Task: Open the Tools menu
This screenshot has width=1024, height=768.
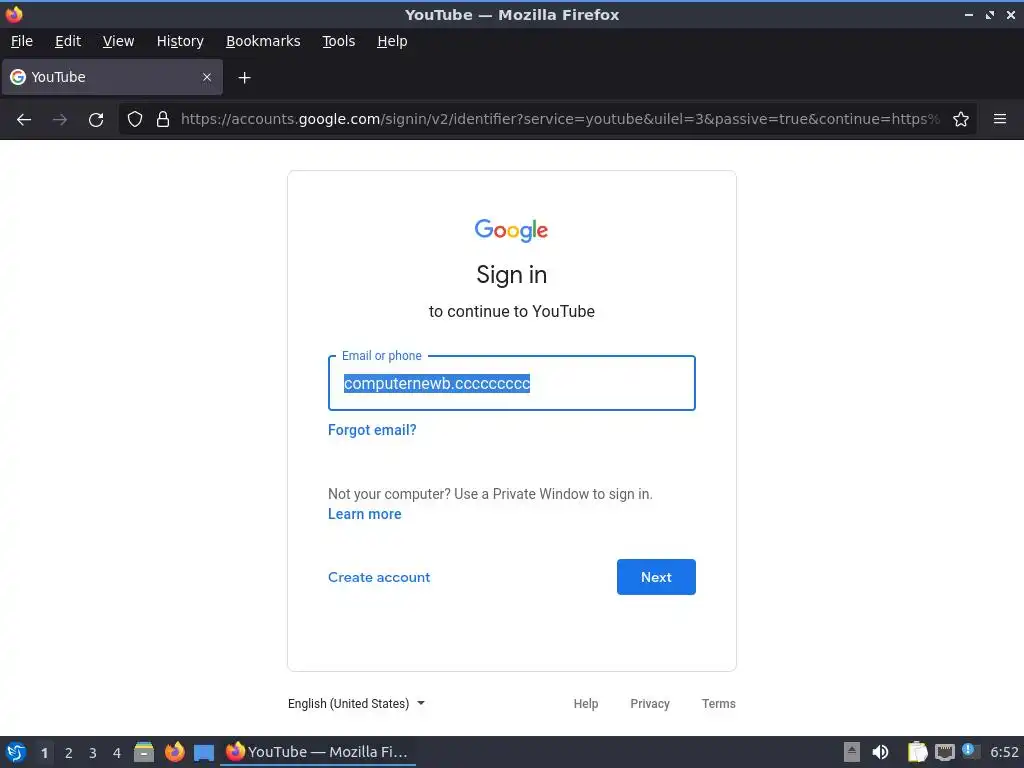Action: click(x=338, y=41)
